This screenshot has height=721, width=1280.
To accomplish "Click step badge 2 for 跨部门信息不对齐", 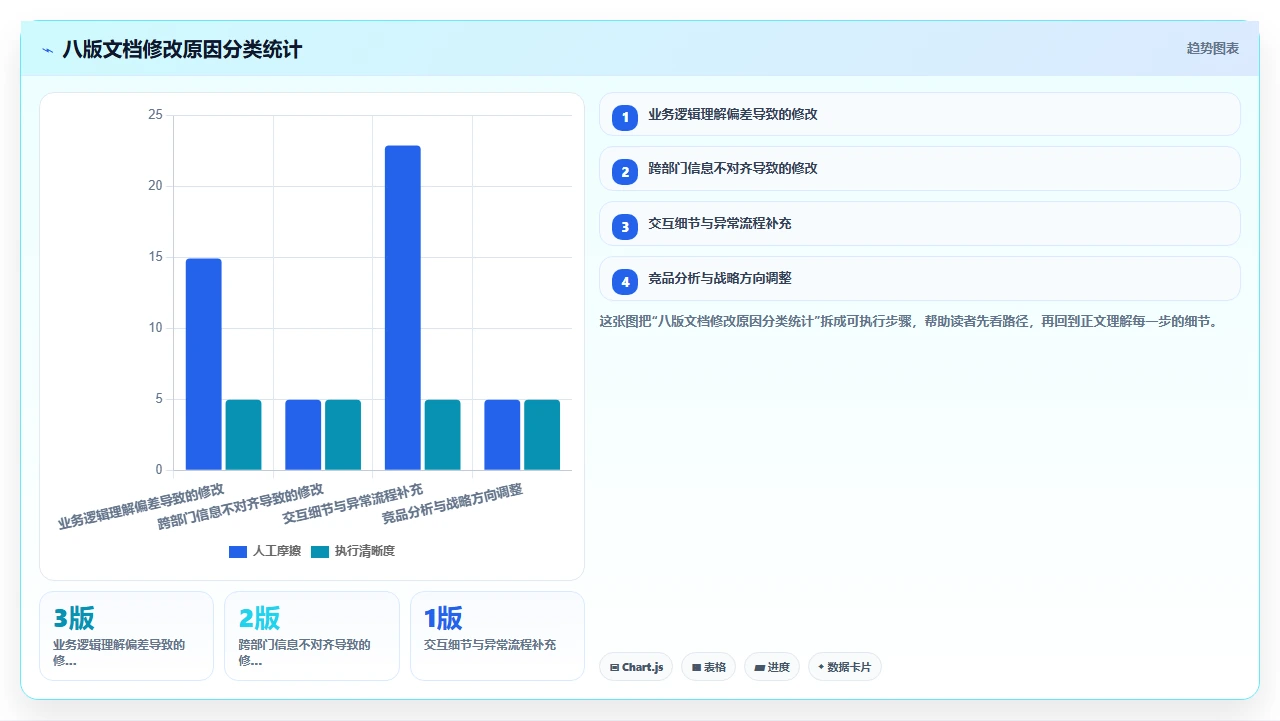I will [625, 171].
